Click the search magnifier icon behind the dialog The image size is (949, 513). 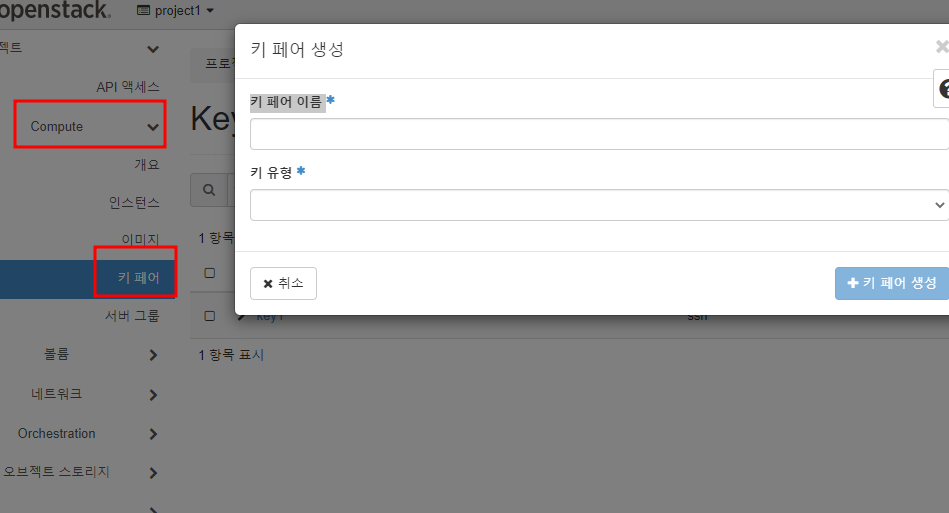tap(209, 190)
